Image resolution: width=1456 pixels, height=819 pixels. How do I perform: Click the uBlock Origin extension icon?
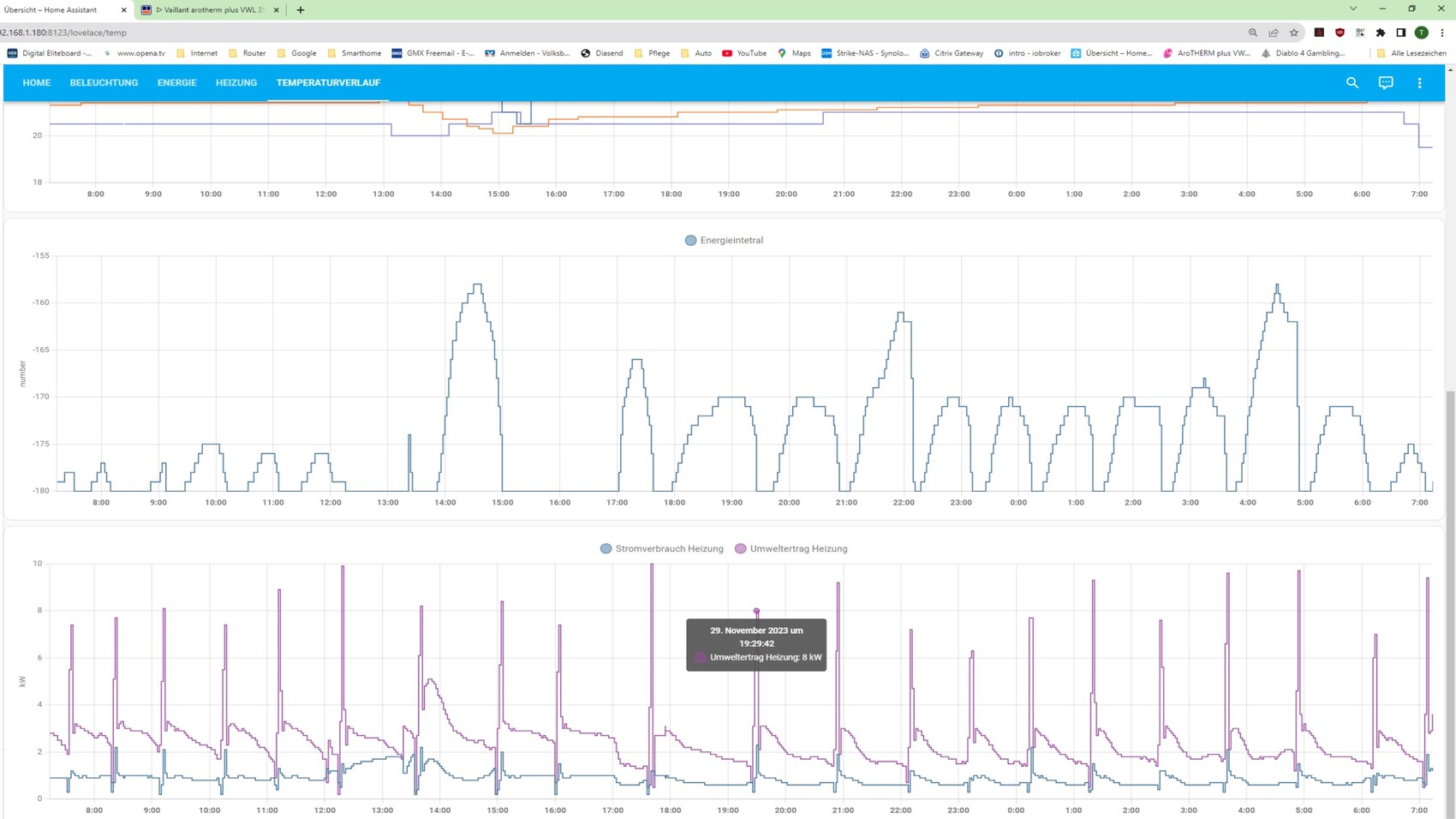click(x=1340, y=33)
